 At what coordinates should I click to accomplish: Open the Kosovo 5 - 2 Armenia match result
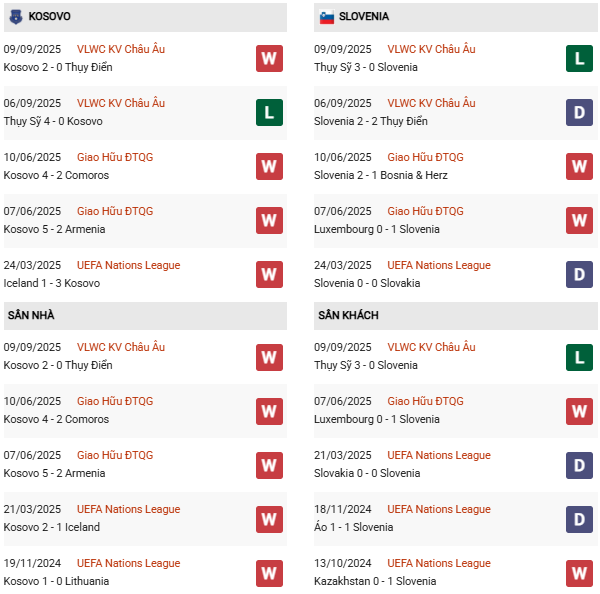(x=54, y=229)
